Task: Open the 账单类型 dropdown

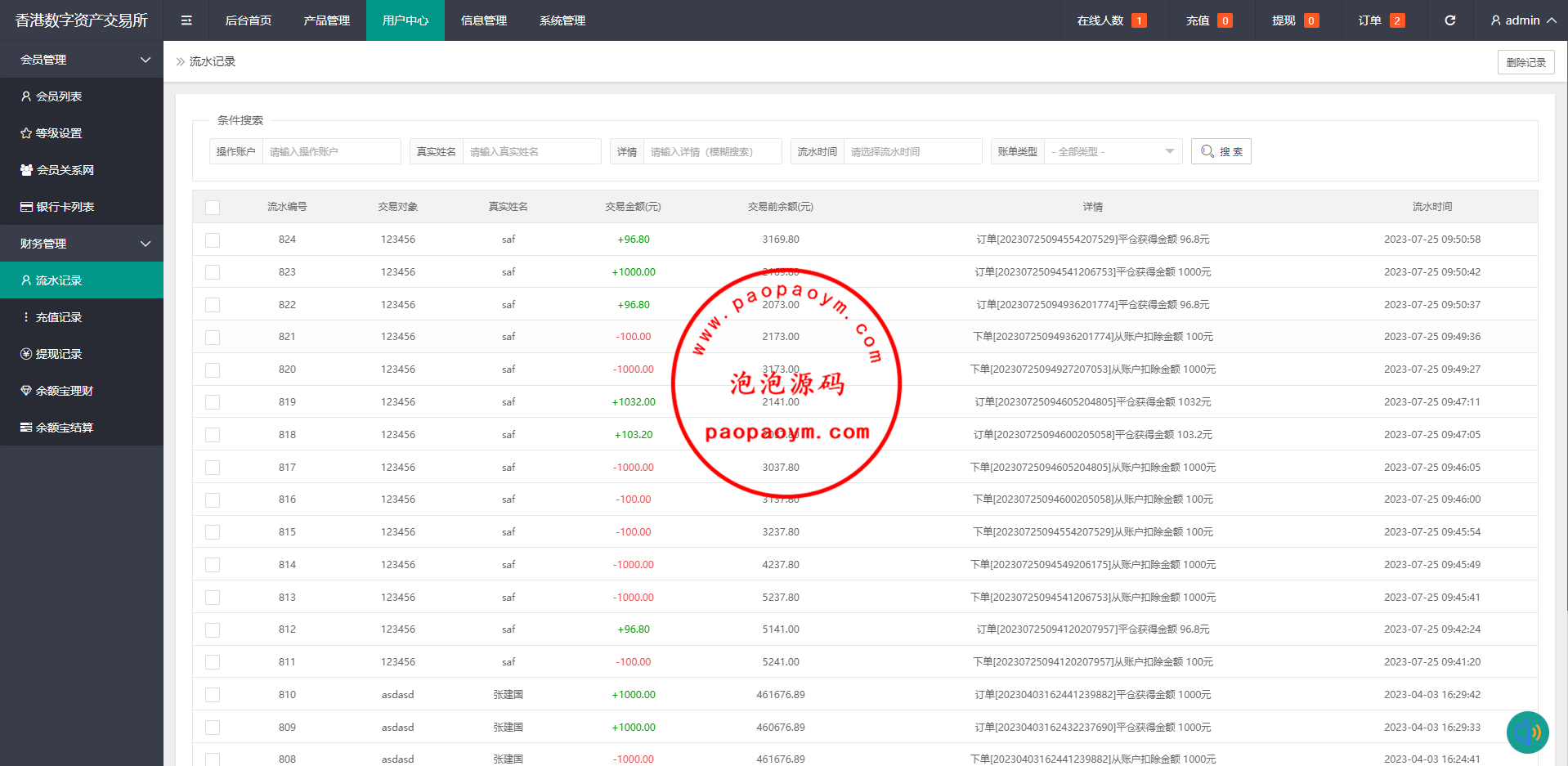Action: [1113, 151]
